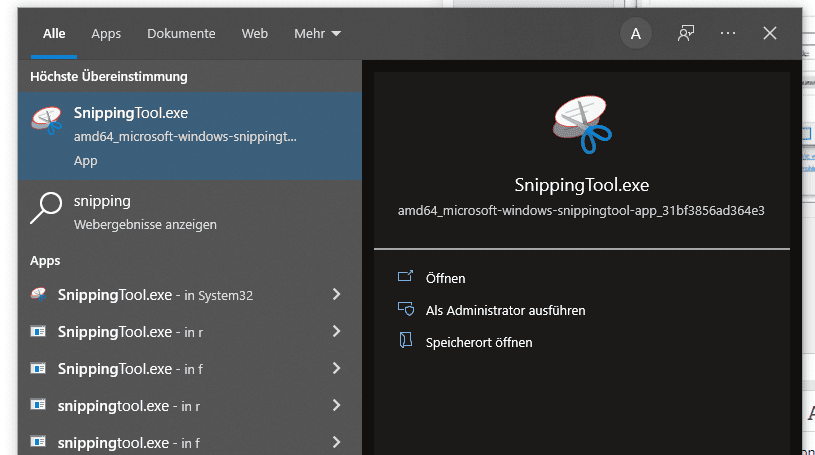Click amd64_microsoft-windows-snippingtool-app path text in preview
The height and width of the screenshot is (455, 815).
(581, 211)
